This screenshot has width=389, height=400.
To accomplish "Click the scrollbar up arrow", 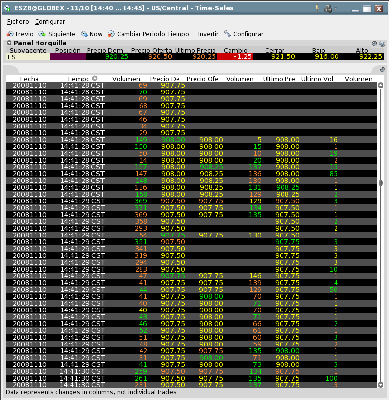I will point(380,85).
